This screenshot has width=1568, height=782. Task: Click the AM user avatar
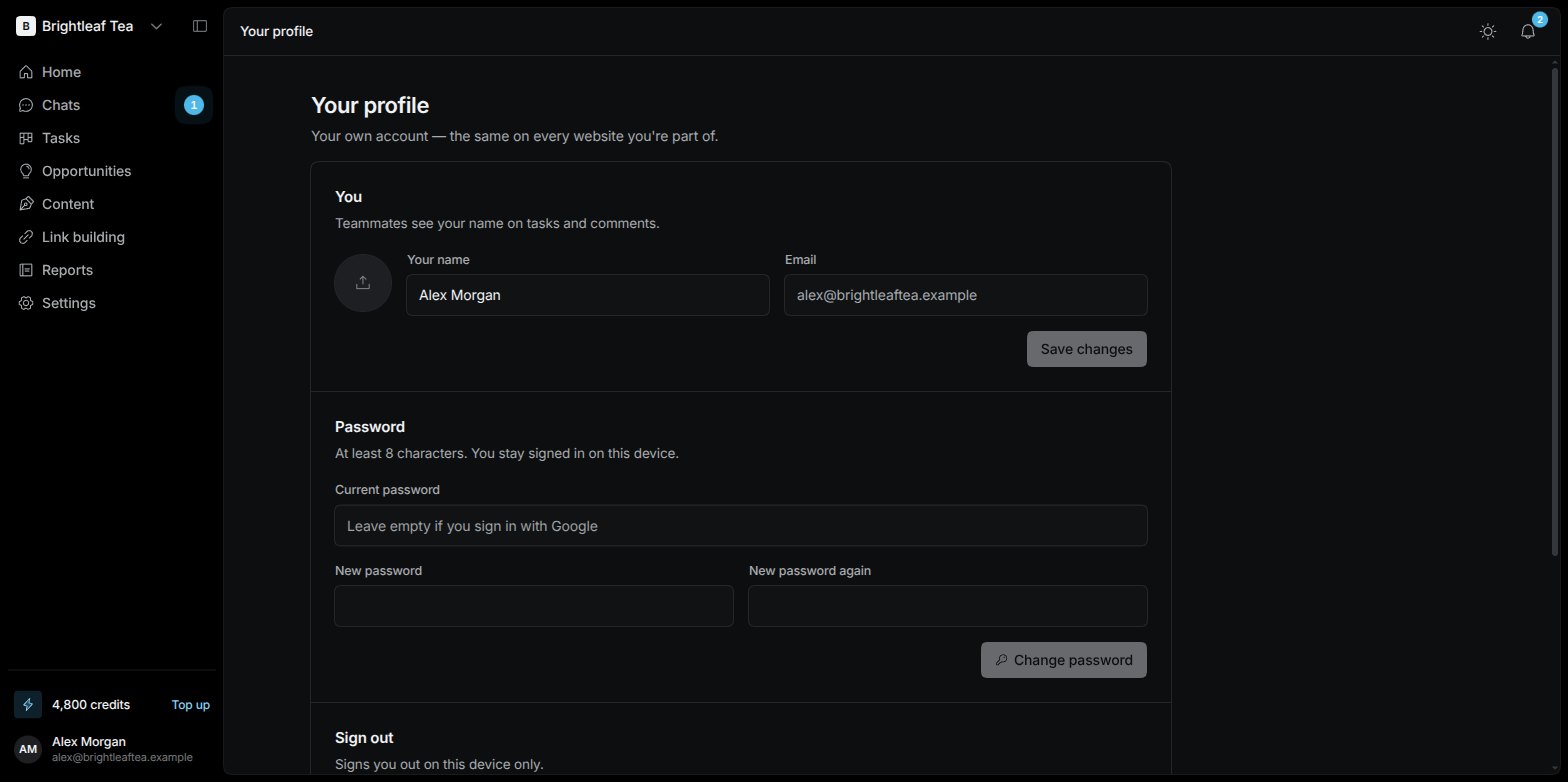click(x=28, y=749)
